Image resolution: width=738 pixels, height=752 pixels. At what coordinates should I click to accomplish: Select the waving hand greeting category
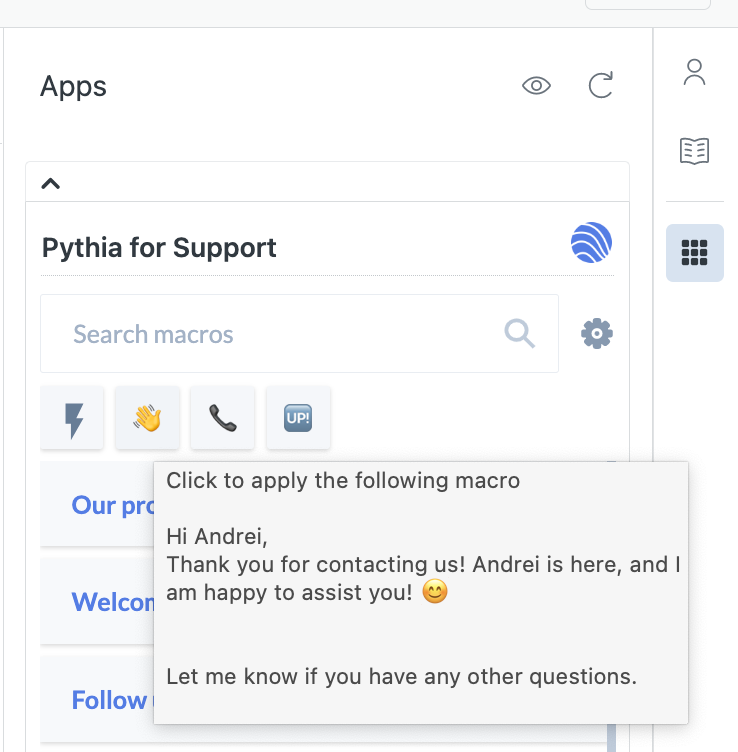pos(147,419)
